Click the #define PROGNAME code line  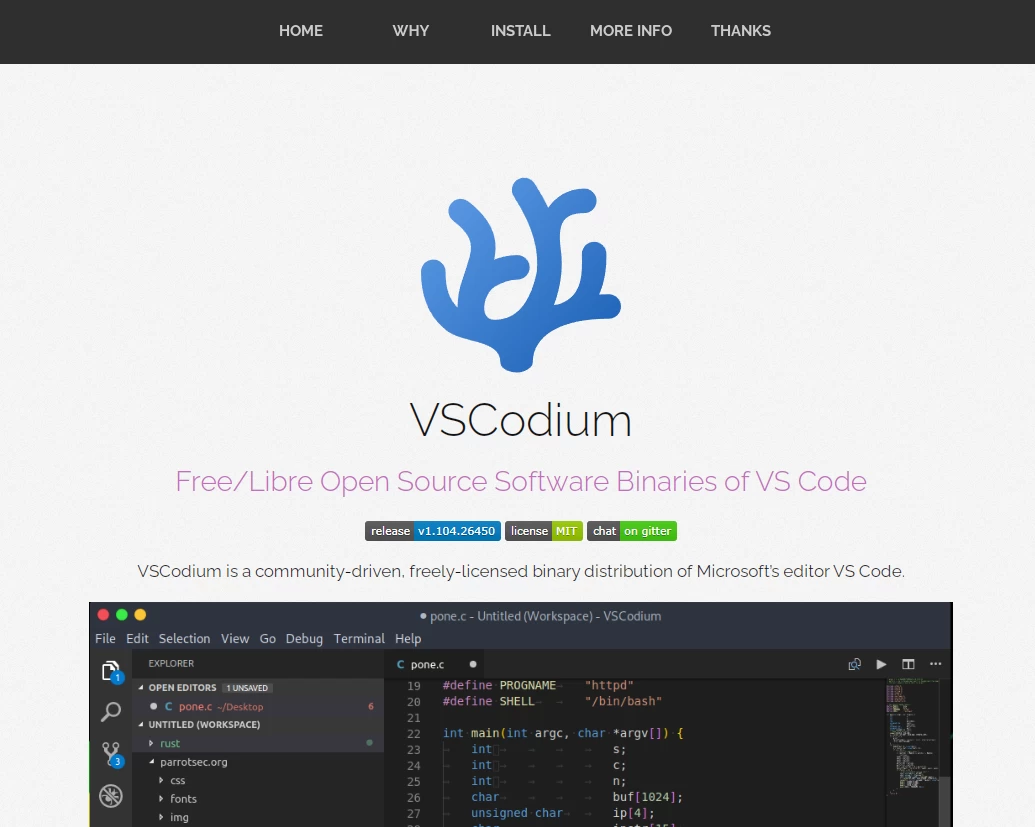pos(538,685)
